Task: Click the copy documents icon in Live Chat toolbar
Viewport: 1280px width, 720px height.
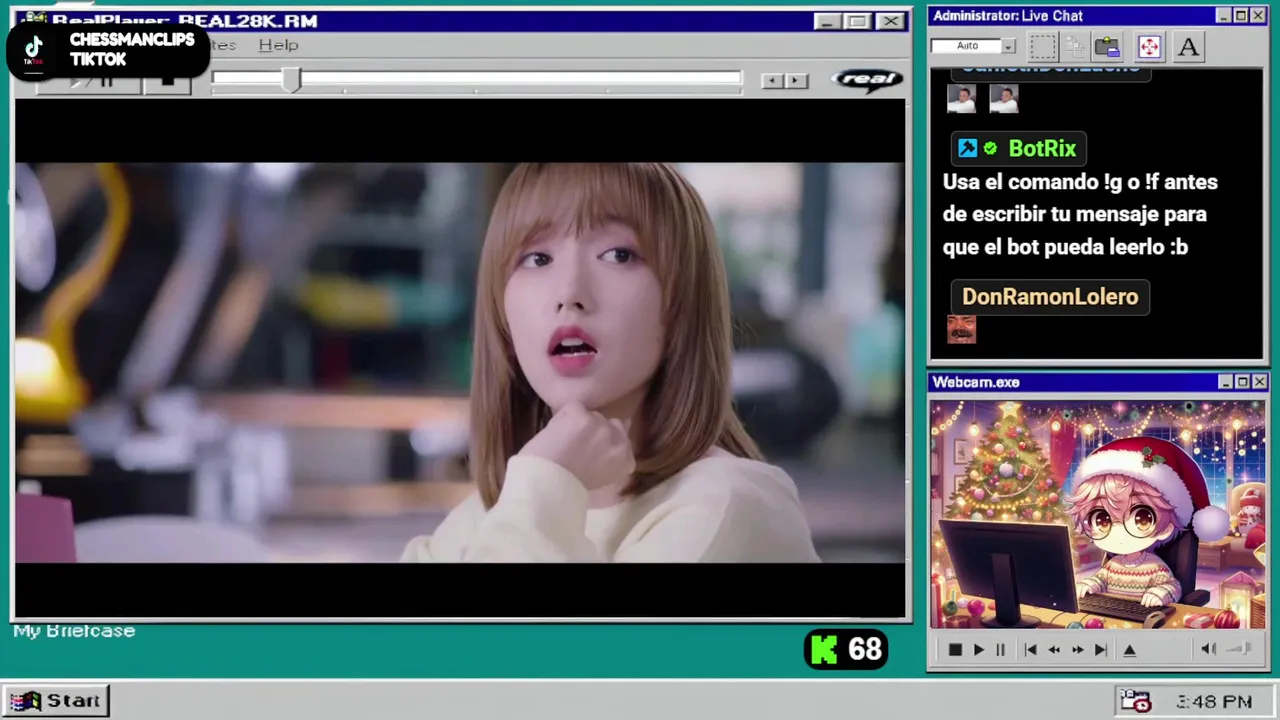Action: (1075, 47)
